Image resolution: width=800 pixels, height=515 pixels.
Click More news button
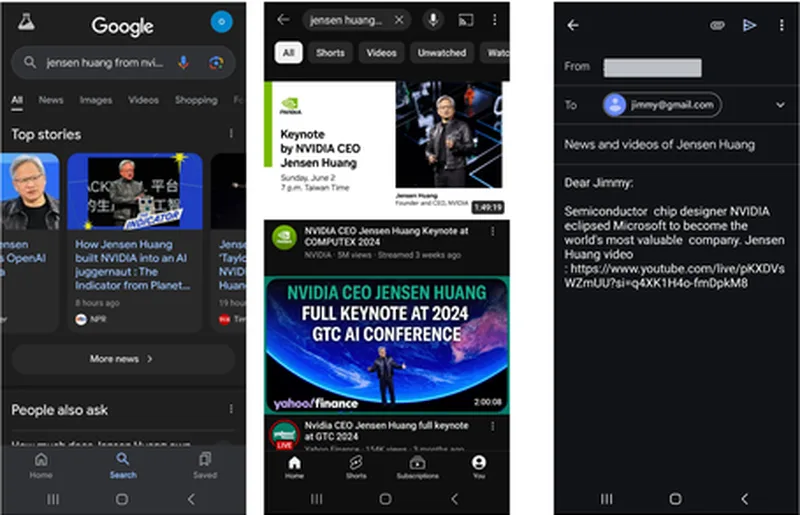(122, 359)
